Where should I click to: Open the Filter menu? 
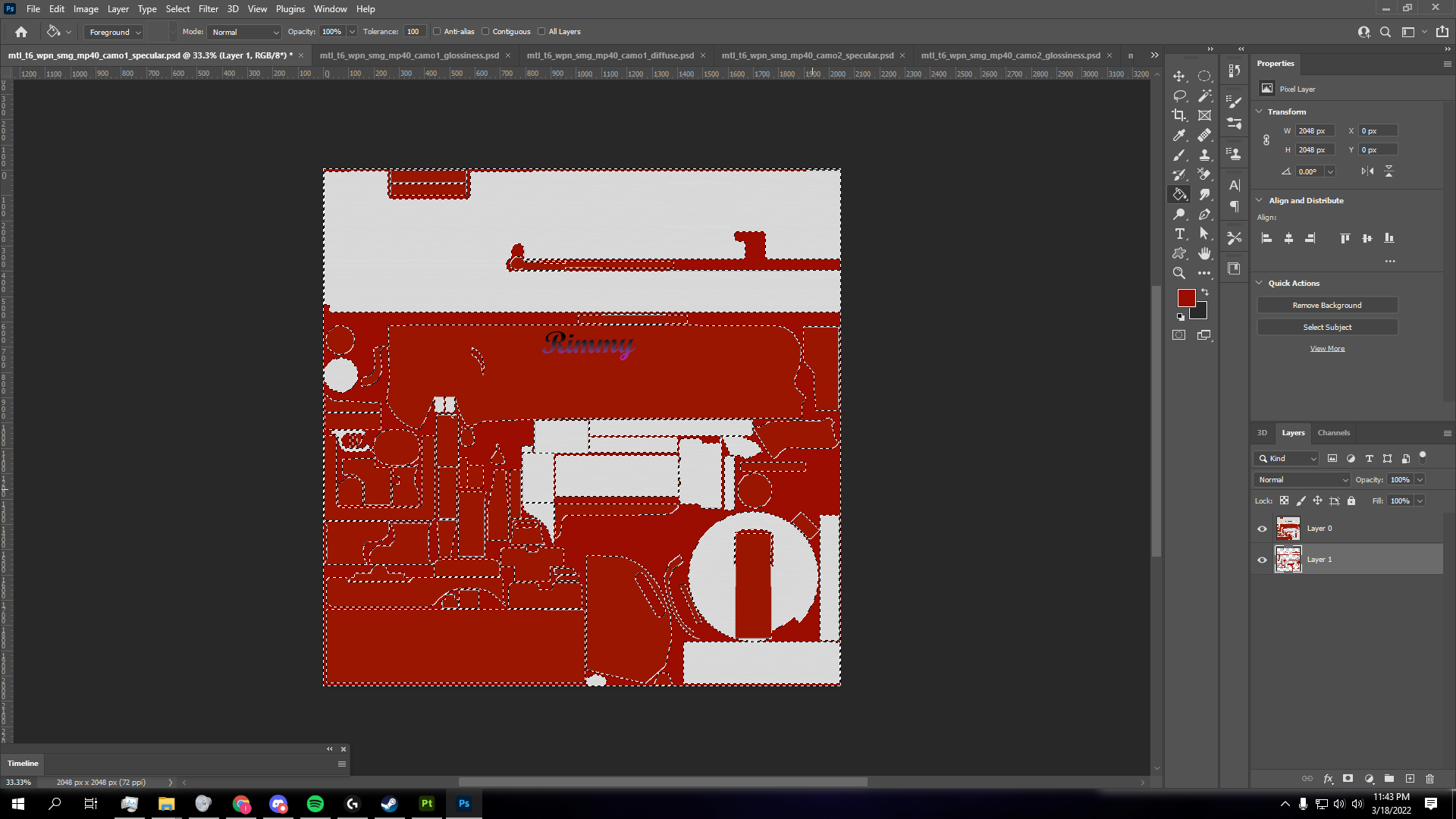(208, 9)
